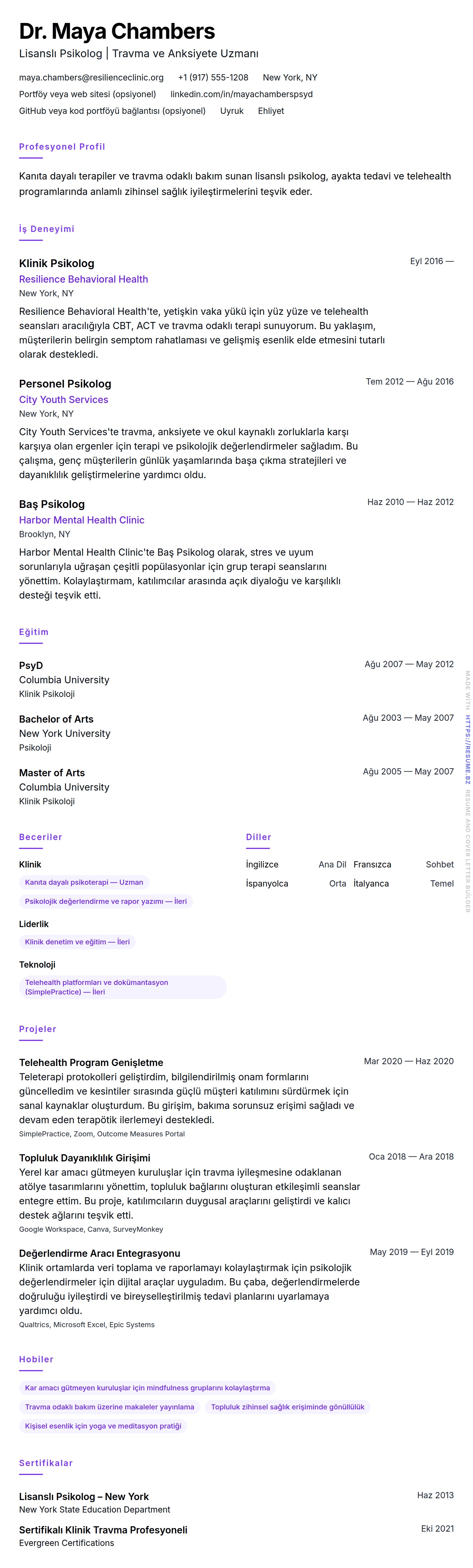Click the Travma odaklı bakım hobby tag
The image size is (473, 1568).
coord(109,1407)
